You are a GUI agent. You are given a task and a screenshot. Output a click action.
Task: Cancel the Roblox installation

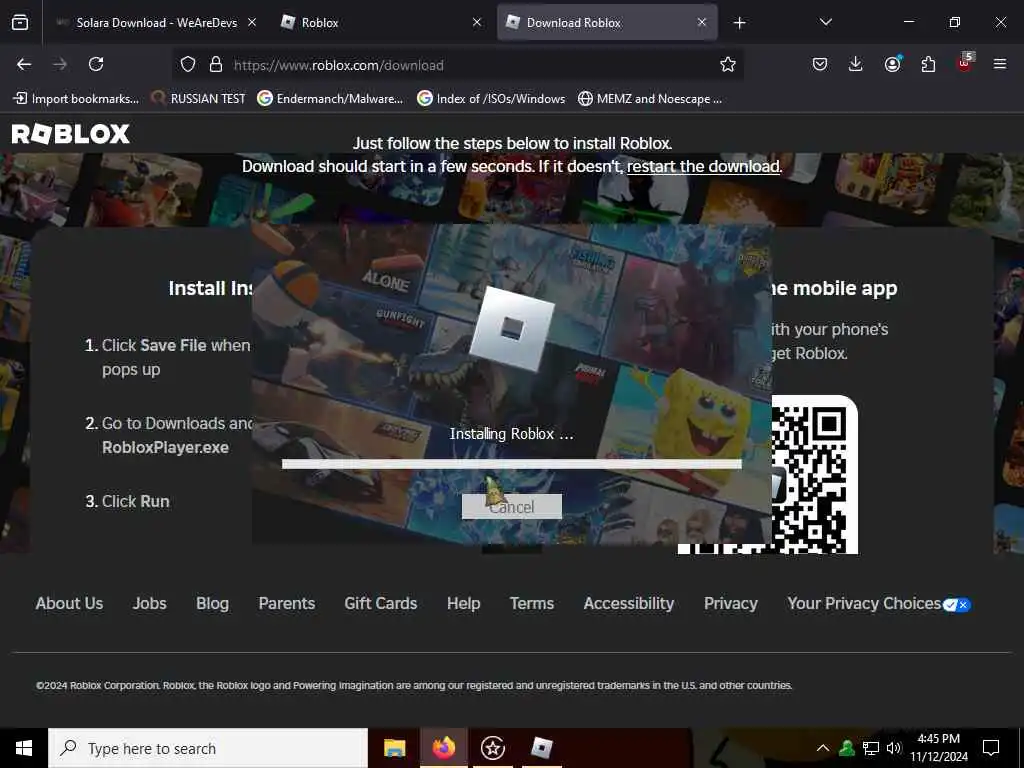tap(511, 507)
